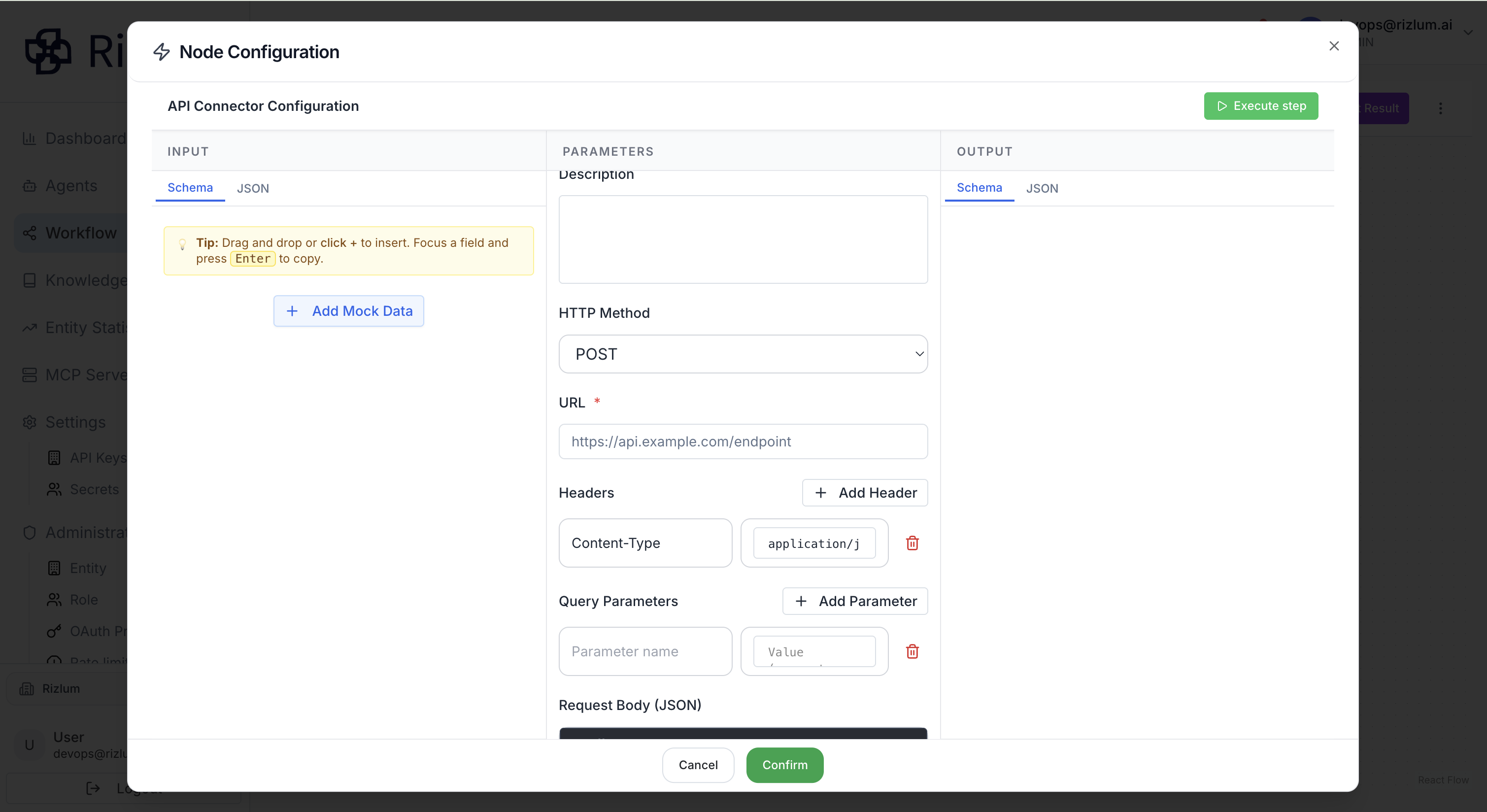
Task: Click the Agents sidebar menu item
Action: (x=70, y=186)
